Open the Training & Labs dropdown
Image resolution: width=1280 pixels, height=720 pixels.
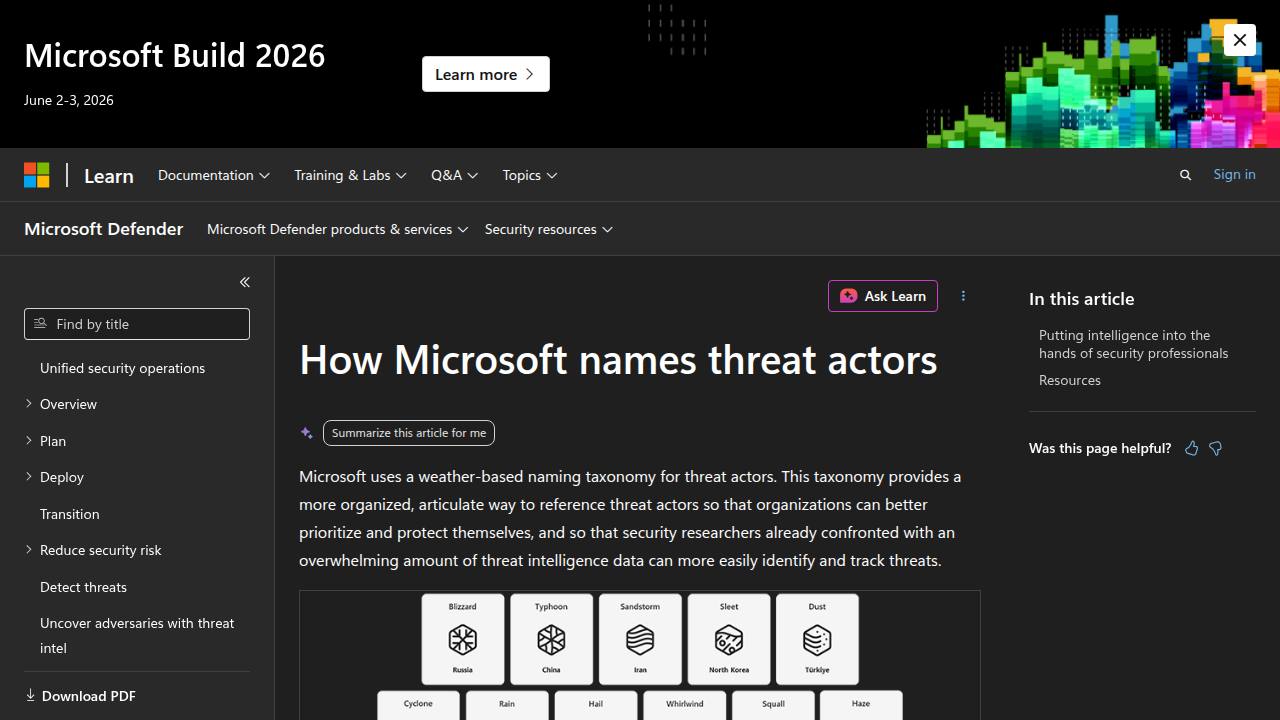[350, 175]
